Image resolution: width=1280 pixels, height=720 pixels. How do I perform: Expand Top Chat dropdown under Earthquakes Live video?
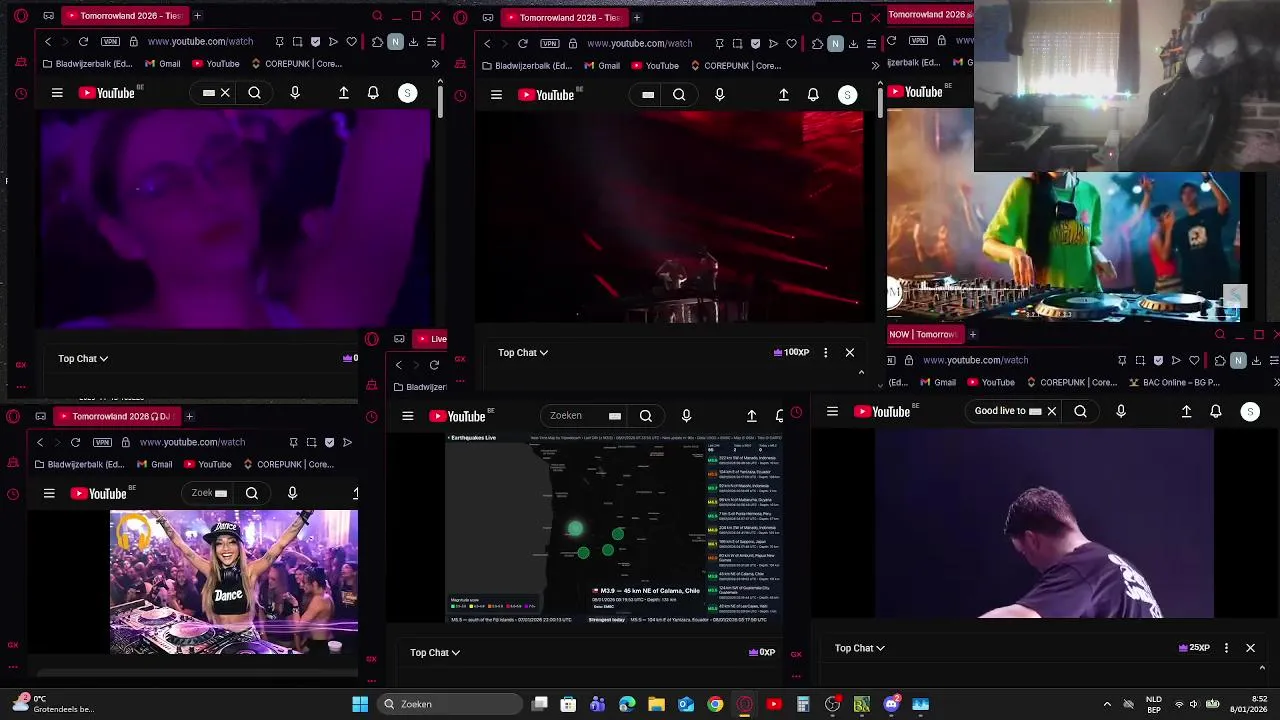click(x=435, y=652)
